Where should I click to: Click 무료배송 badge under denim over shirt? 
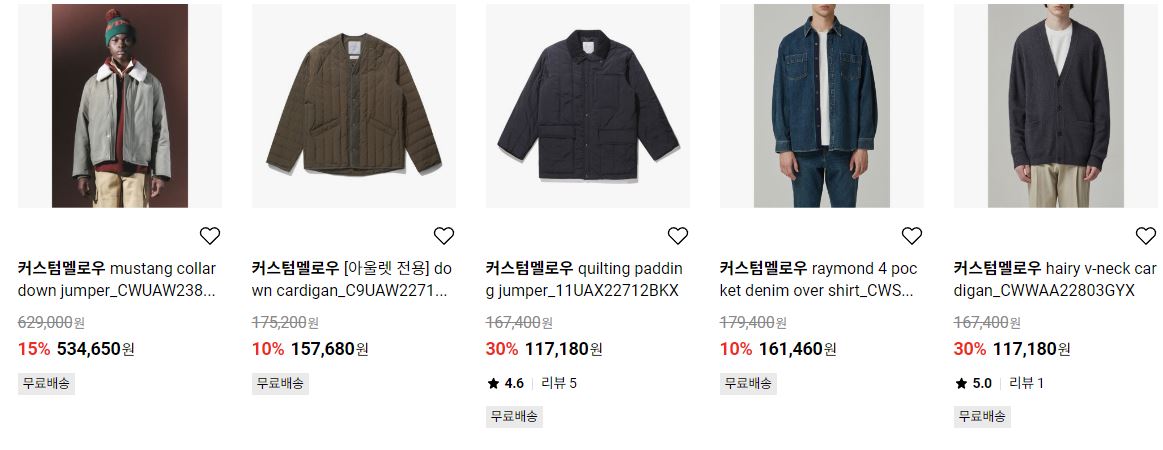(x=748, y=383)
